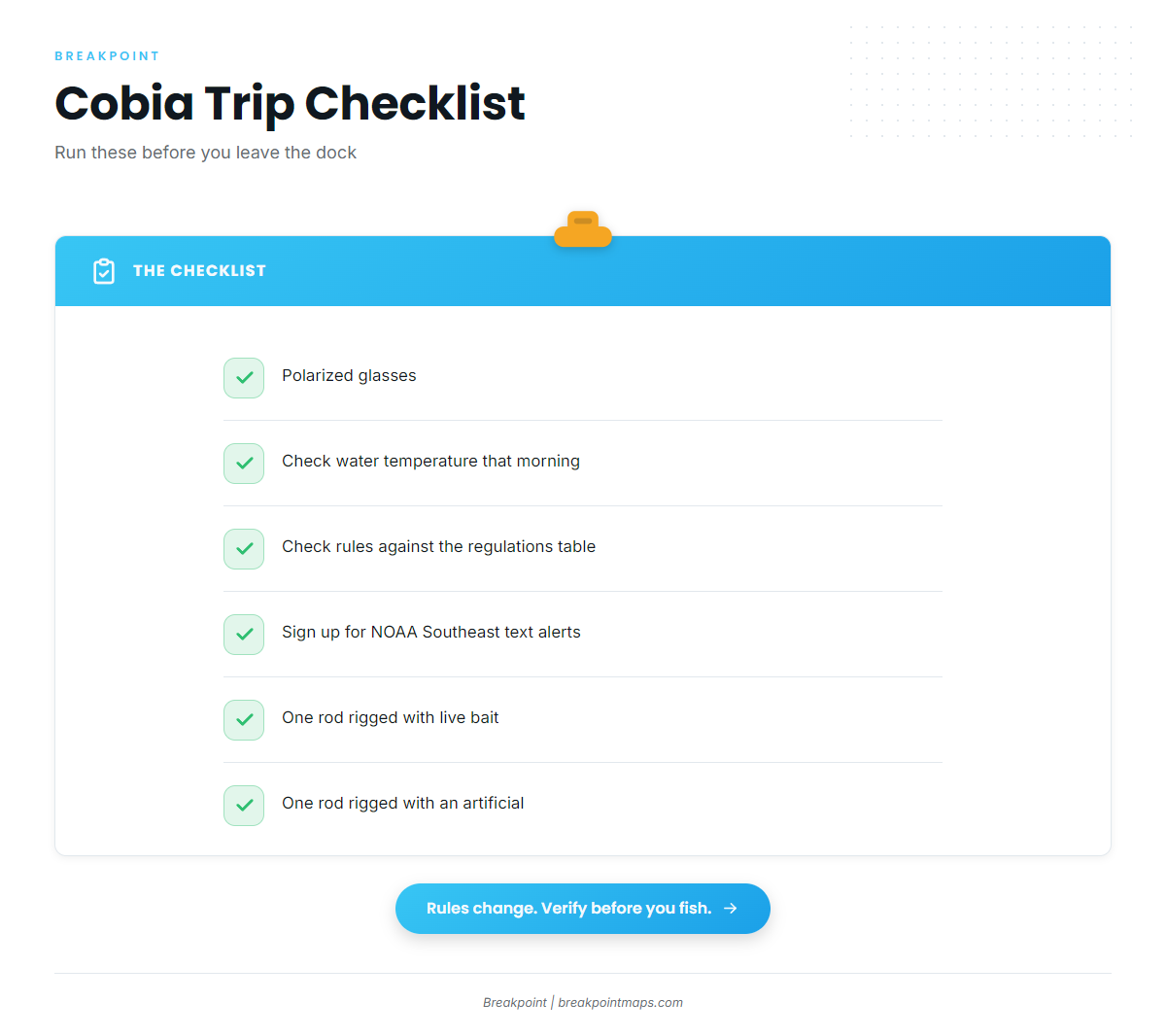This screenshot has height=1036, width=1166.
Task: Click the orange clipboard clip at top
Action: tap(583, 229)
